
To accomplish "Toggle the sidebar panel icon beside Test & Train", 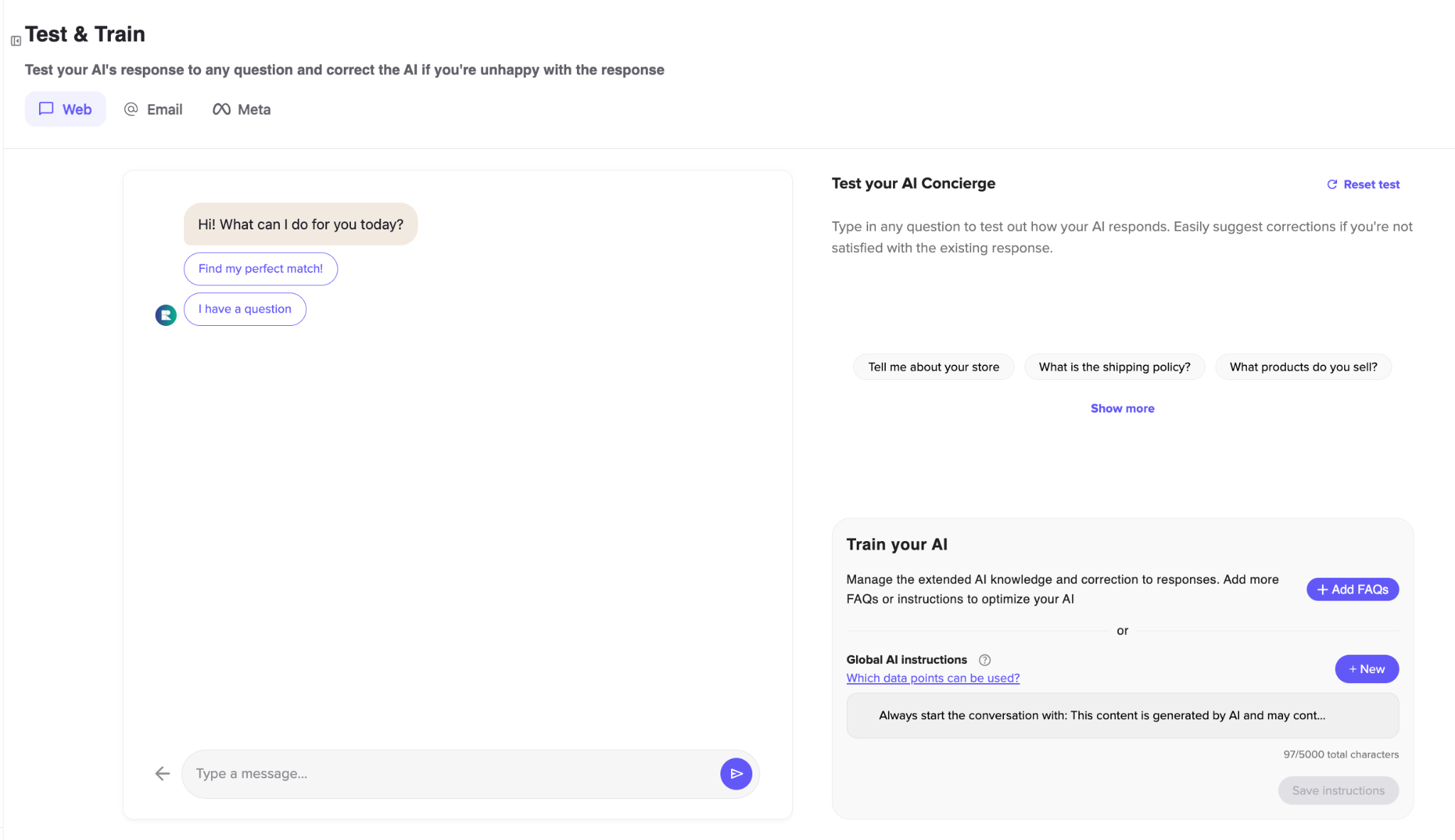I will [x=16, y=41].
